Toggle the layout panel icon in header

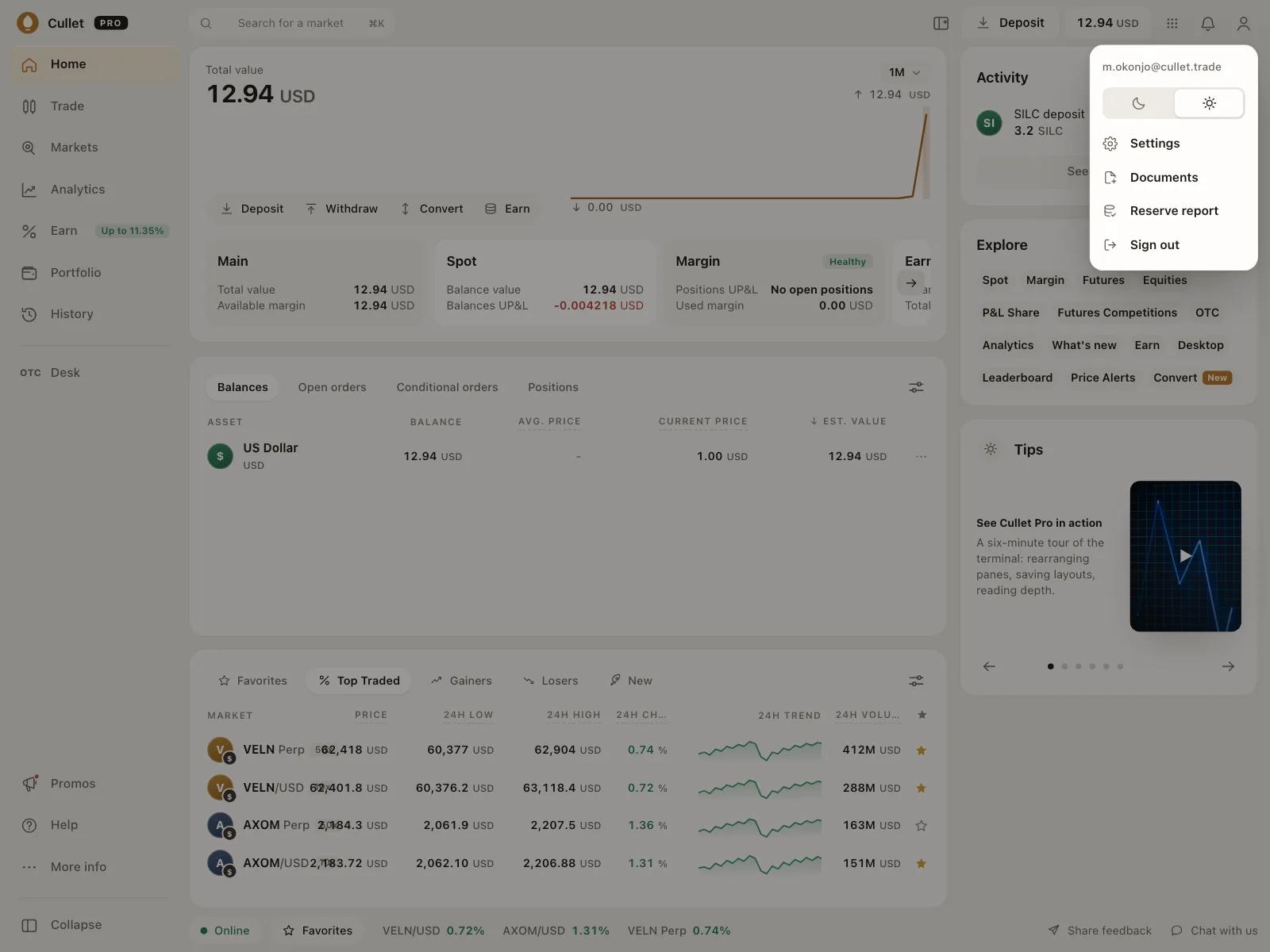[941, 23]
